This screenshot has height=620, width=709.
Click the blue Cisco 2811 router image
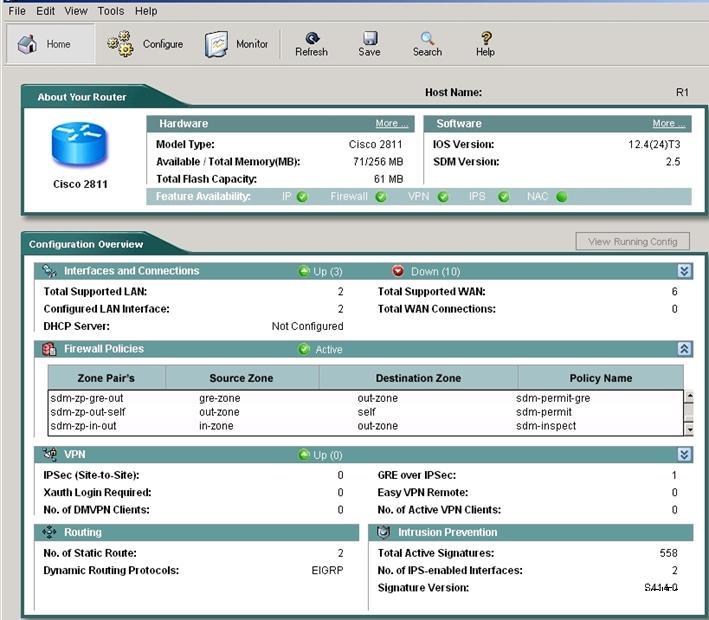pyautogui.click(x=80, y=145)
